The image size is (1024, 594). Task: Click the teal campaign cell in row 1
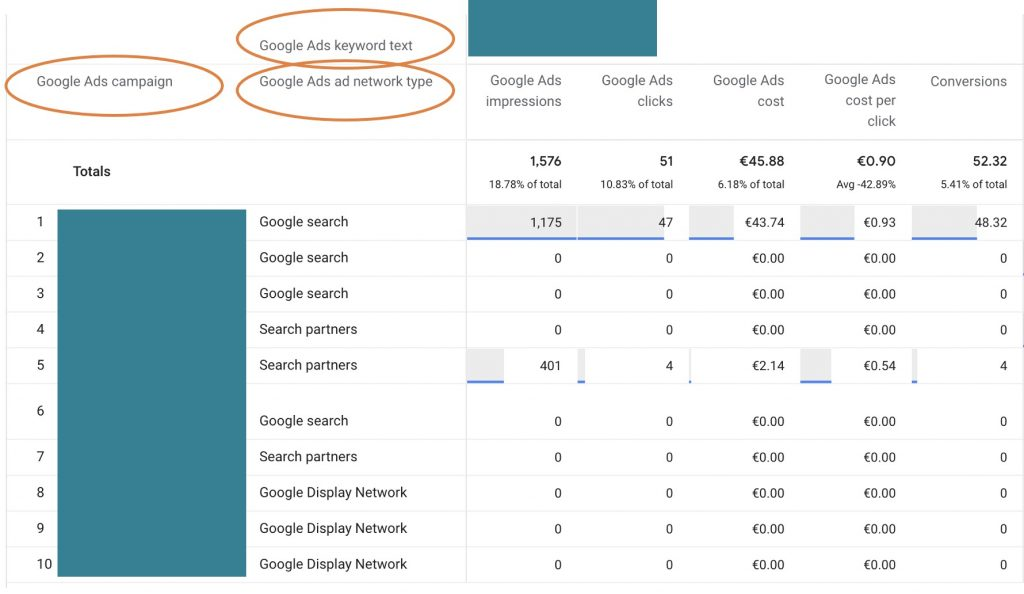(x=151, y=222)
